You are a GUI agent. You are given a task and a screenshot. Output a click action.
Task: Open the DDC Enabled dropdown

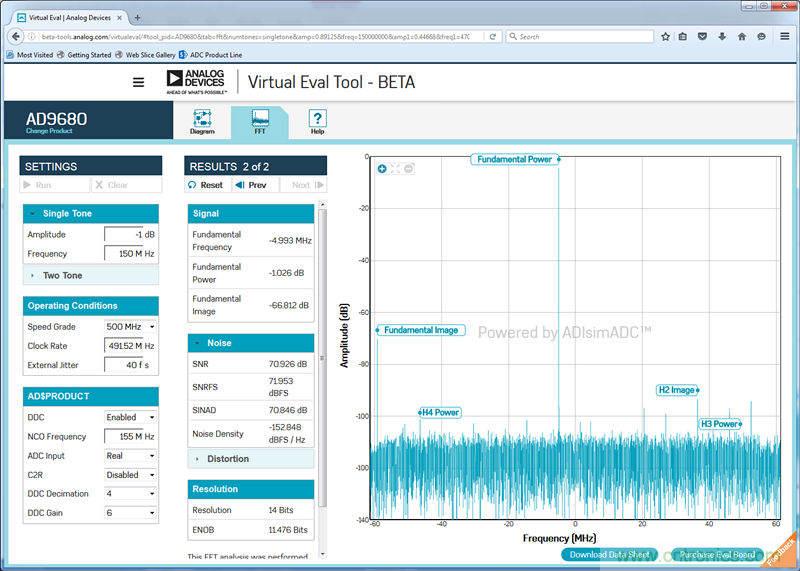coord(131,417)
